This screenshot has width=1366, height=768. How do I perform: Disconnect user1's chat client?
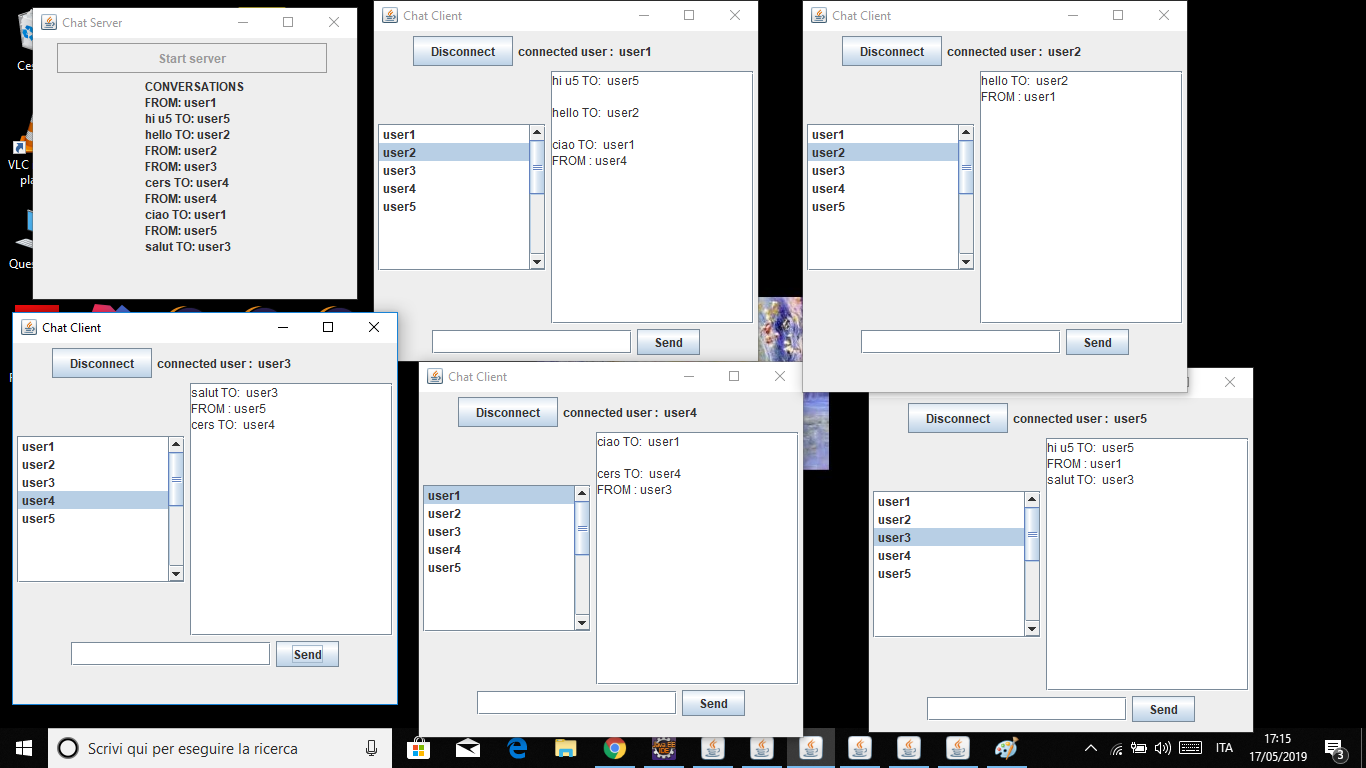pyautogui.click(x=462, y=50)
